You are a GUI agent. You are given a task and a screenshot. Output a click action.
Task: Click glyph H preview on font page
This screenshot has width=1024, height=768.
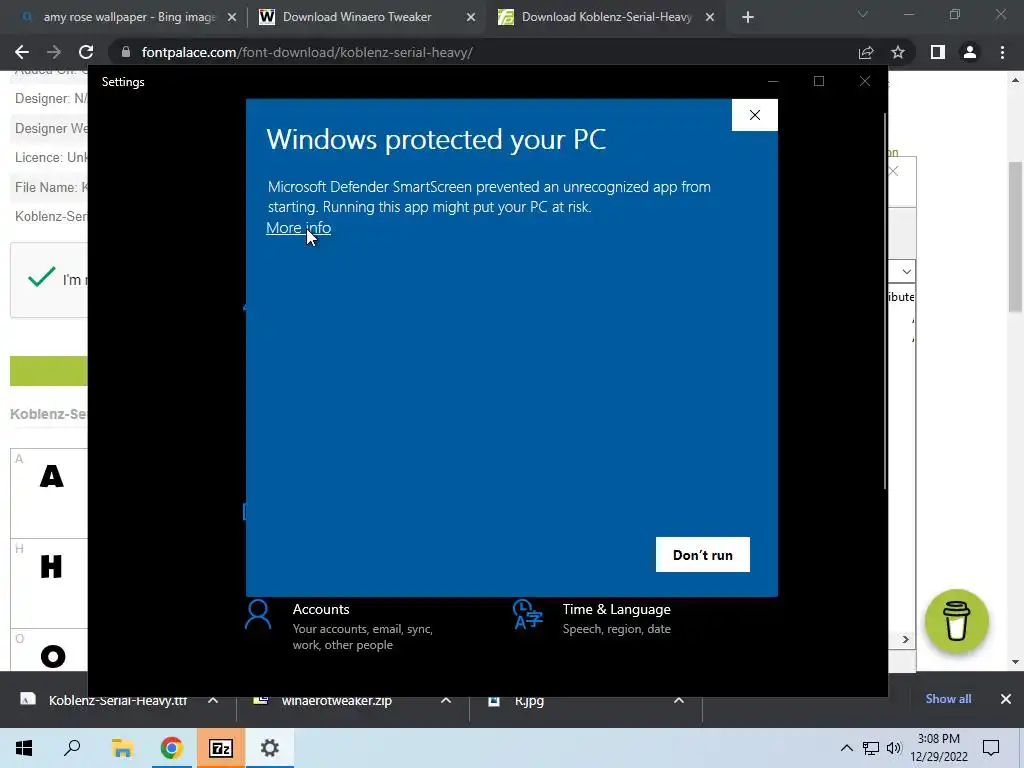tap(51, 566)
